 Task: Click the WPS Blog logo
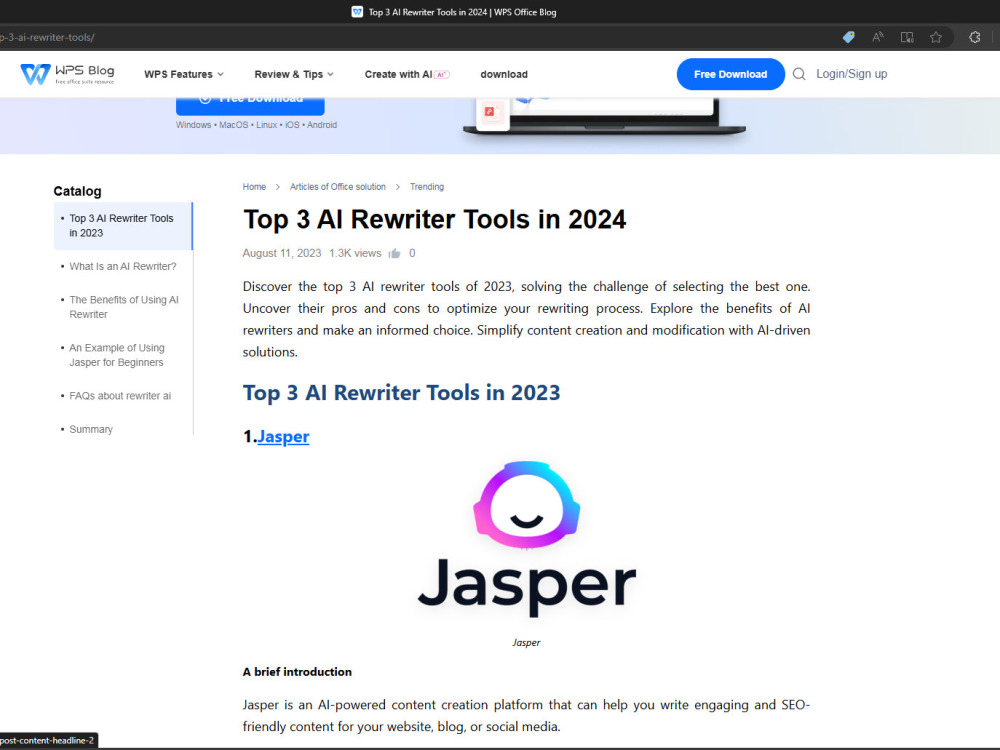click(x=67, y=74)
